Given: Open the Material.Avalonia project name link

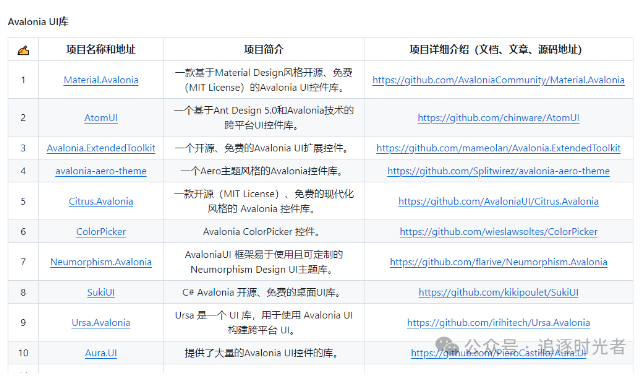Looking at the screenshot, I should point(101,80).
